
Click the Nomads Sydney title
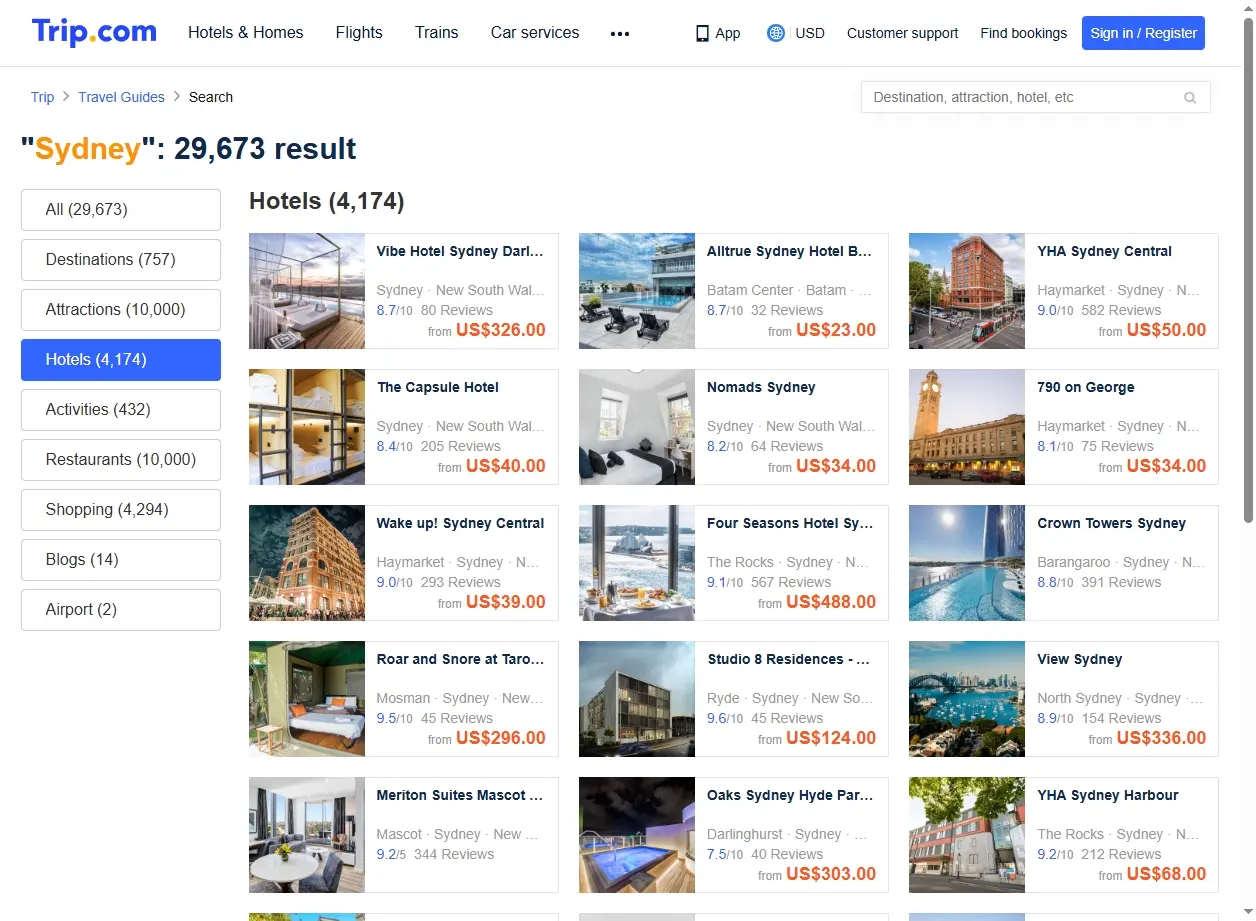(761, 388)
